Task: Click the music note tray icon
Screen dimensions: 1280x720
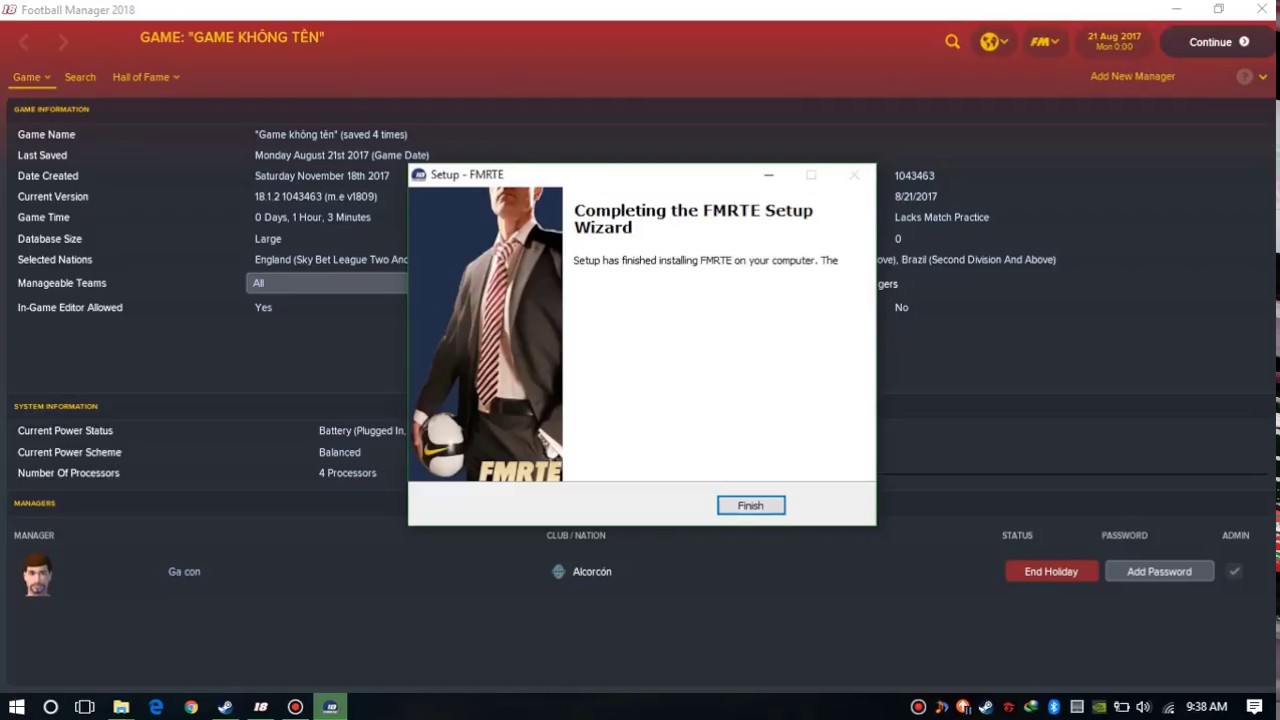Action: pos(941,707)
